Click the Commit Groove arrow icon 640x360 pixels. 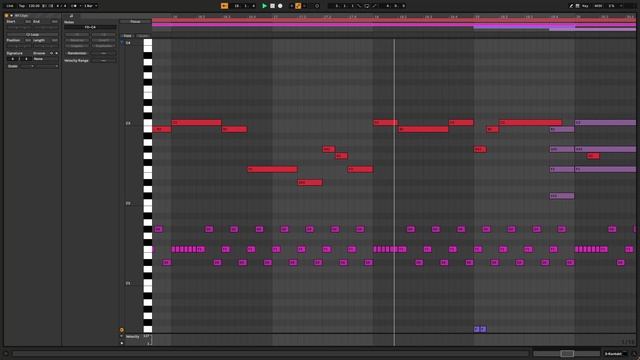pyautogui.click(x=56, y=53)
